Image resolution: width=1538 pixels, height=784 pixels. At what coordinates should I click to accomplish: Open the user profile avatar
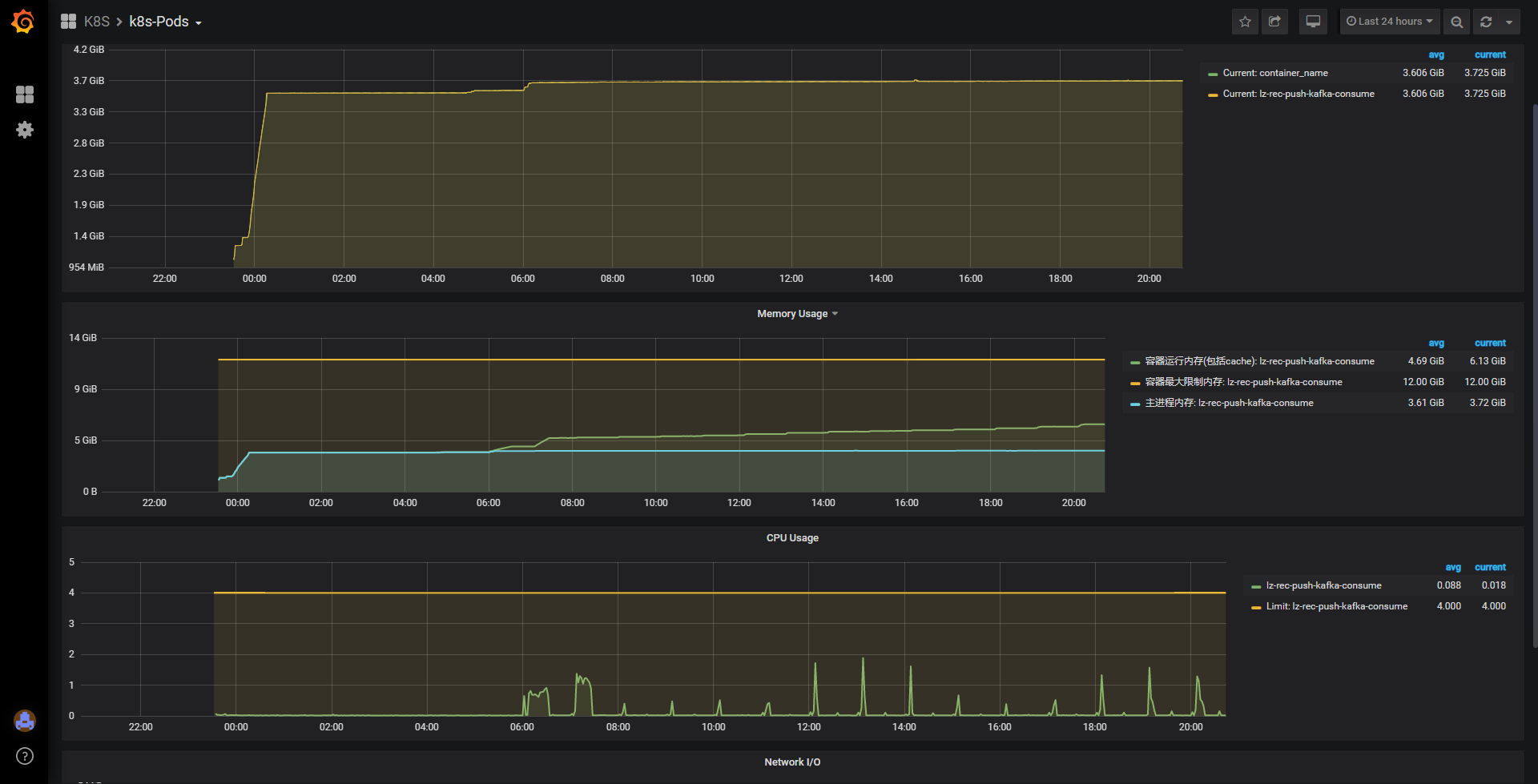pos(25,721)
